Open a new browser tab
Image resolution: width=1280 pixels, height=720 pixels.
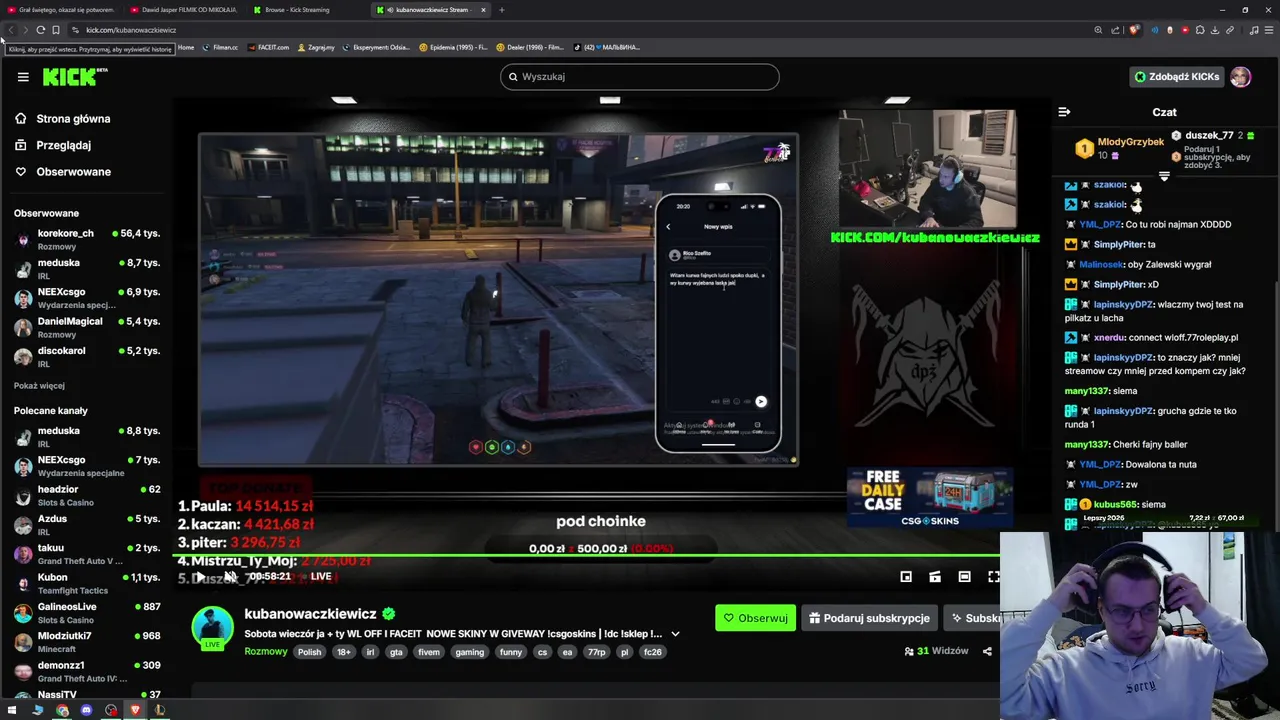(502, 10)
